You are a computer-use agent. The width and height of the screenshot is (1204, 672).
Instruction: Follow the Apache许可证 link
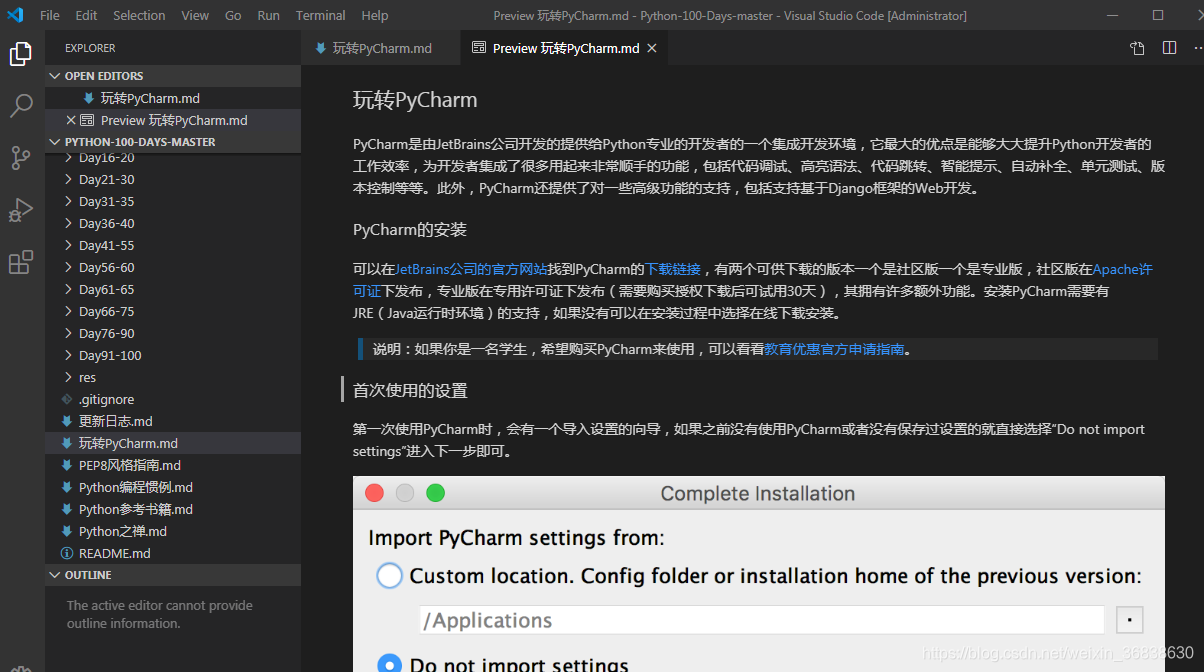[x=1122, y=269]
